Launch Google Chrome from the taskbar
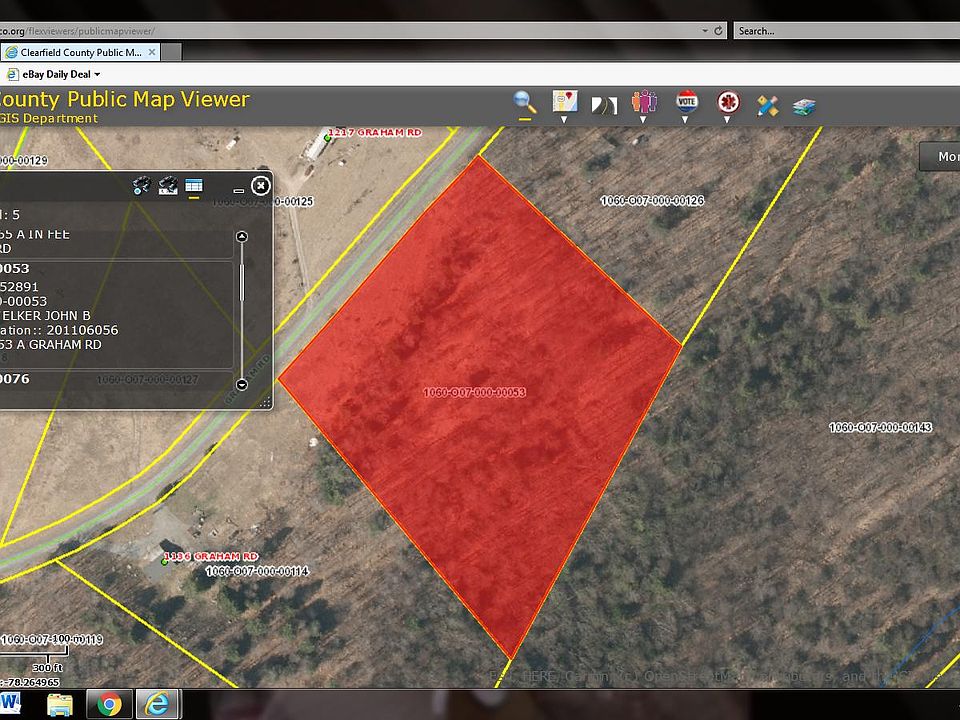 tap(109, 704)
